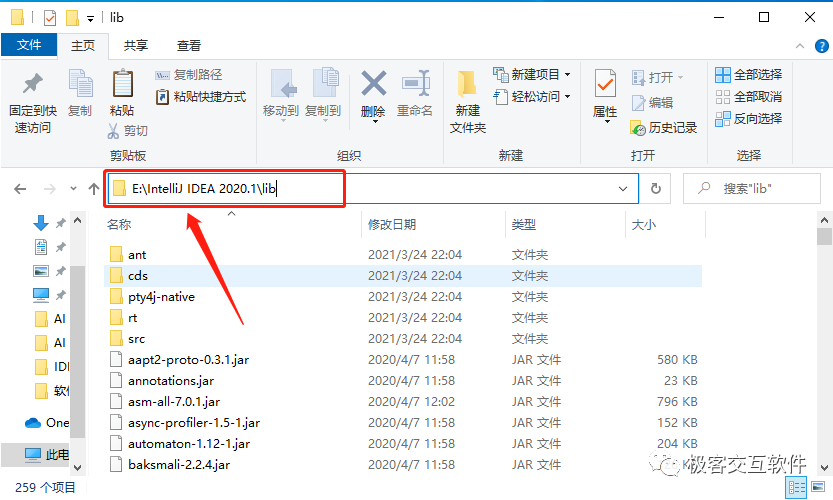
Task: Click Copy path item
Action: coord(189,75)
